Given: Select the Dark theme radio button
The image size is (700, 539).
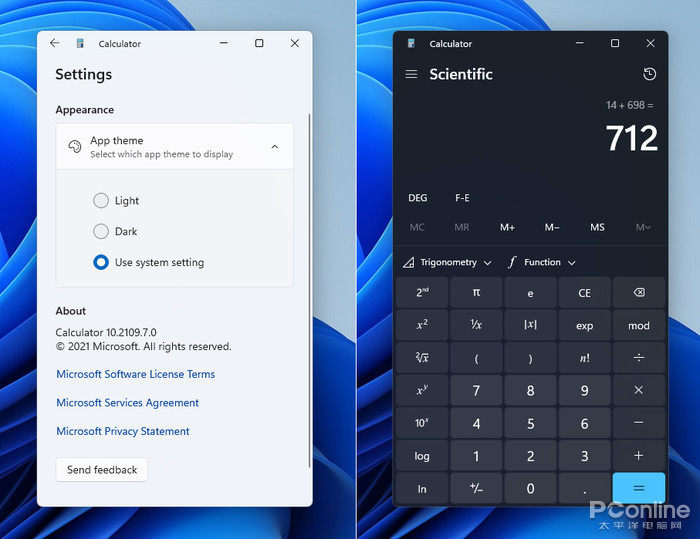Looking at the screenshot, I should click(x=101, y=231).
